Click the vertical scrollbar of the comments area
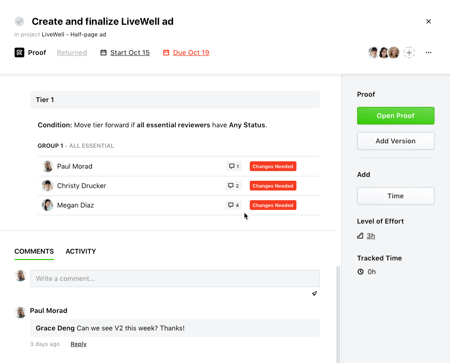 (x=338, y=314)
